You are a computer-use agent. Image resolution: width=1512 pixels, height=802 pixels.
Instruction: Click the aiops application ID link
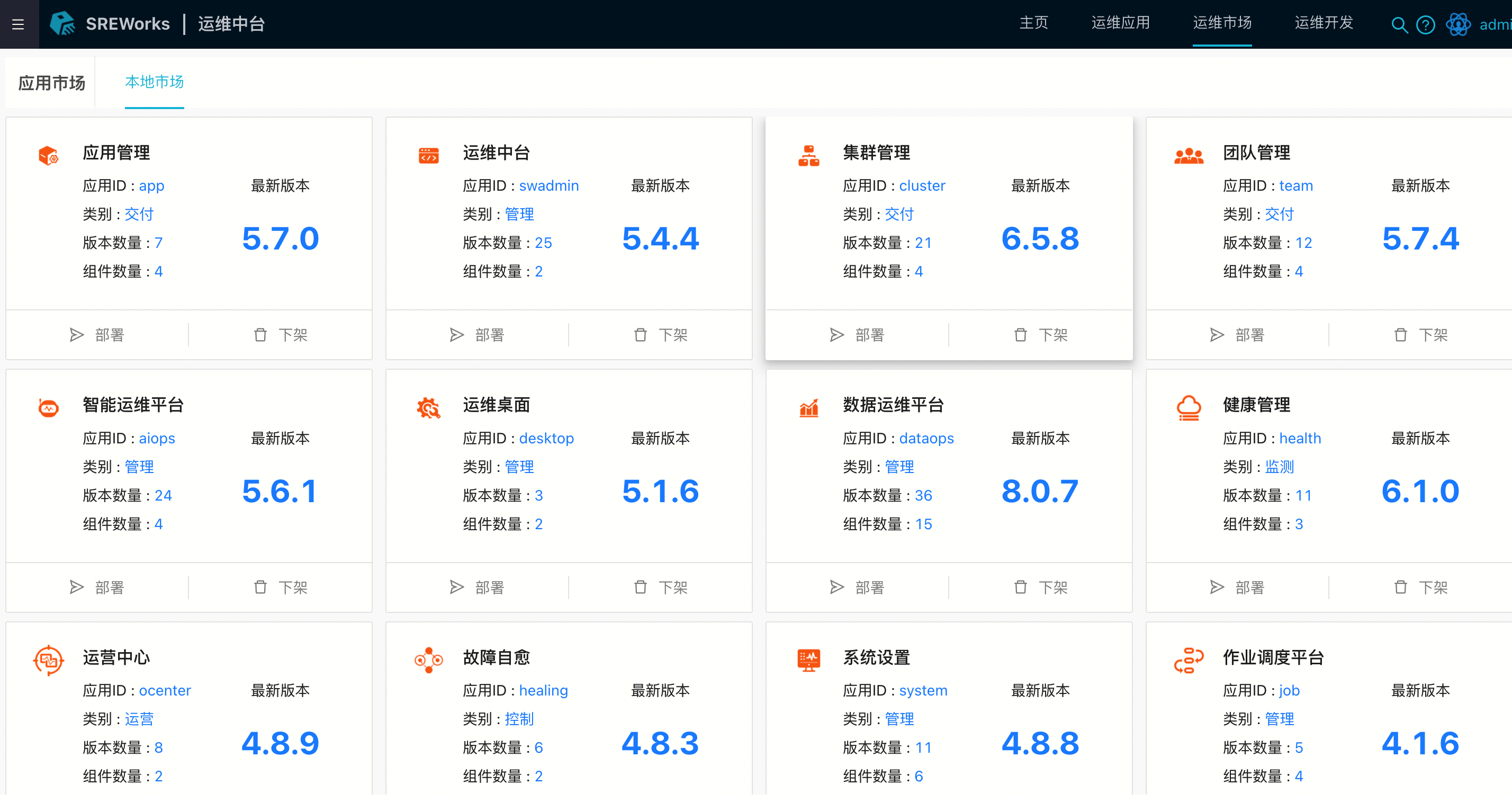[157, 438]
